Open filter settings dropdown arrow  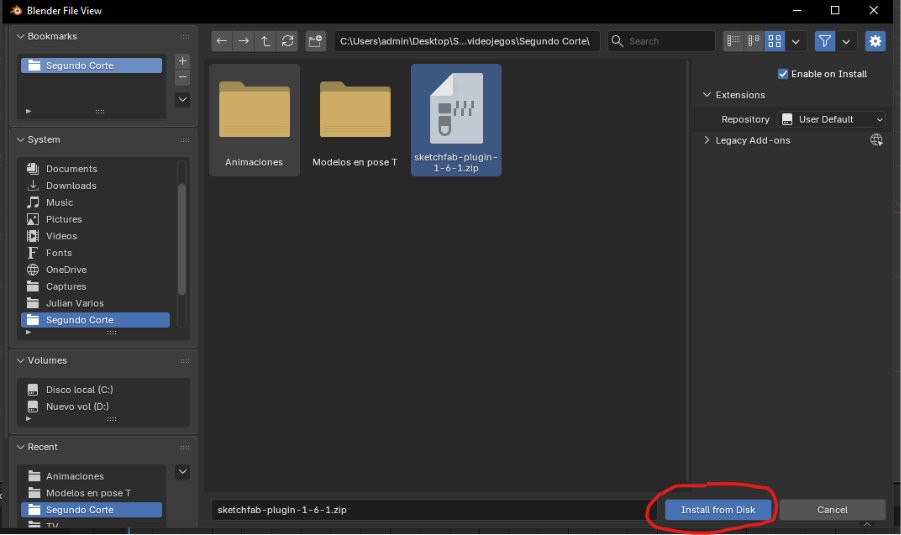point(846,41)
